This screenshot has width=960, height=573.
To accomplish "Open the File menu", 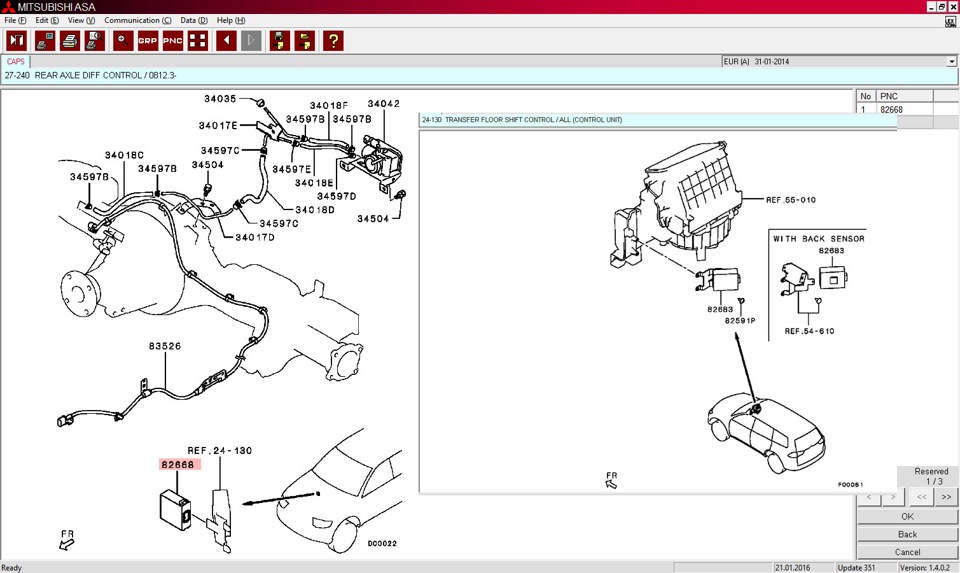I will [16, 20].
